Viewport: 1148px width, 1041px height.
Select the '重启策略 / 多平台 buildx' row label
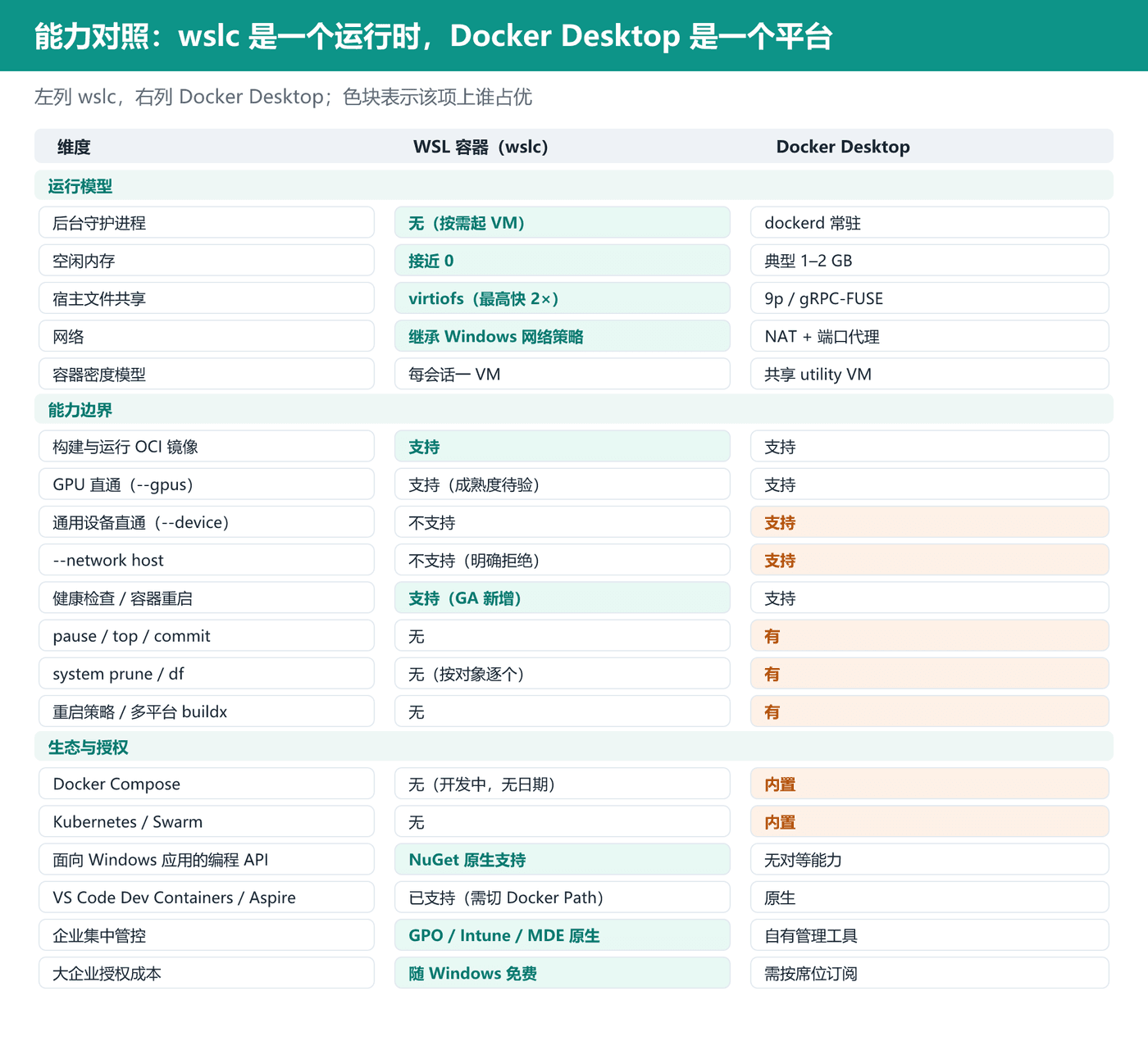[207, 711]
